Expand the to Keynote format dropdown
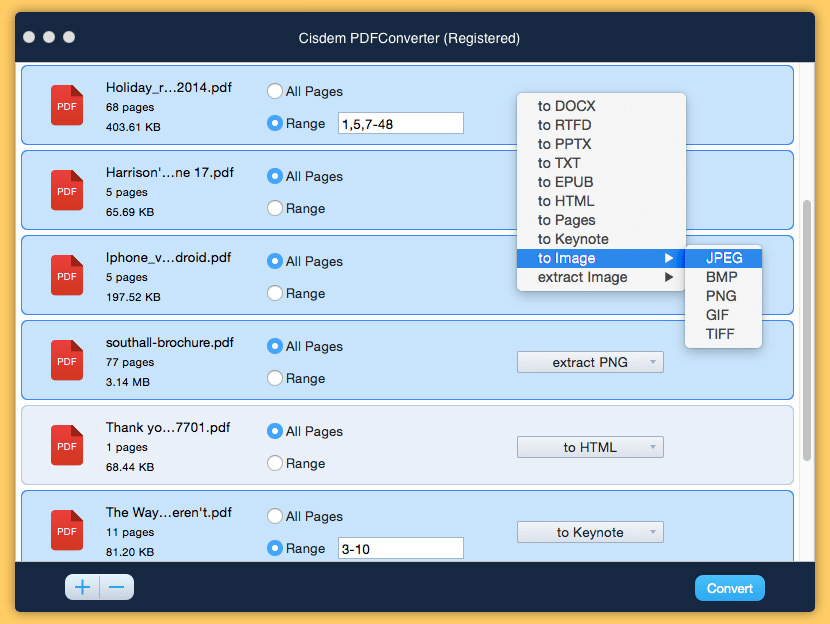830x624 pixels. (x=590, y=532)
